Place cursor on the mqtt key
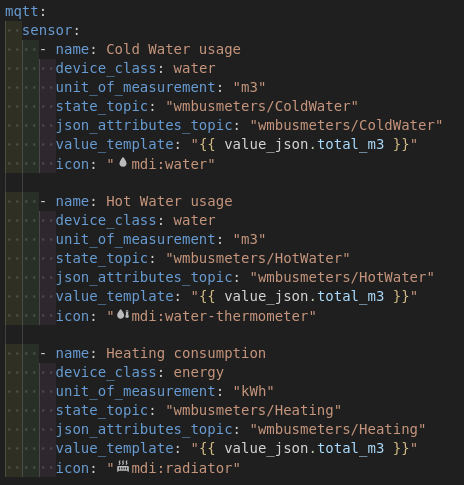Image resolution: width=464 pixels, height=485 pixels. (22, 12)
